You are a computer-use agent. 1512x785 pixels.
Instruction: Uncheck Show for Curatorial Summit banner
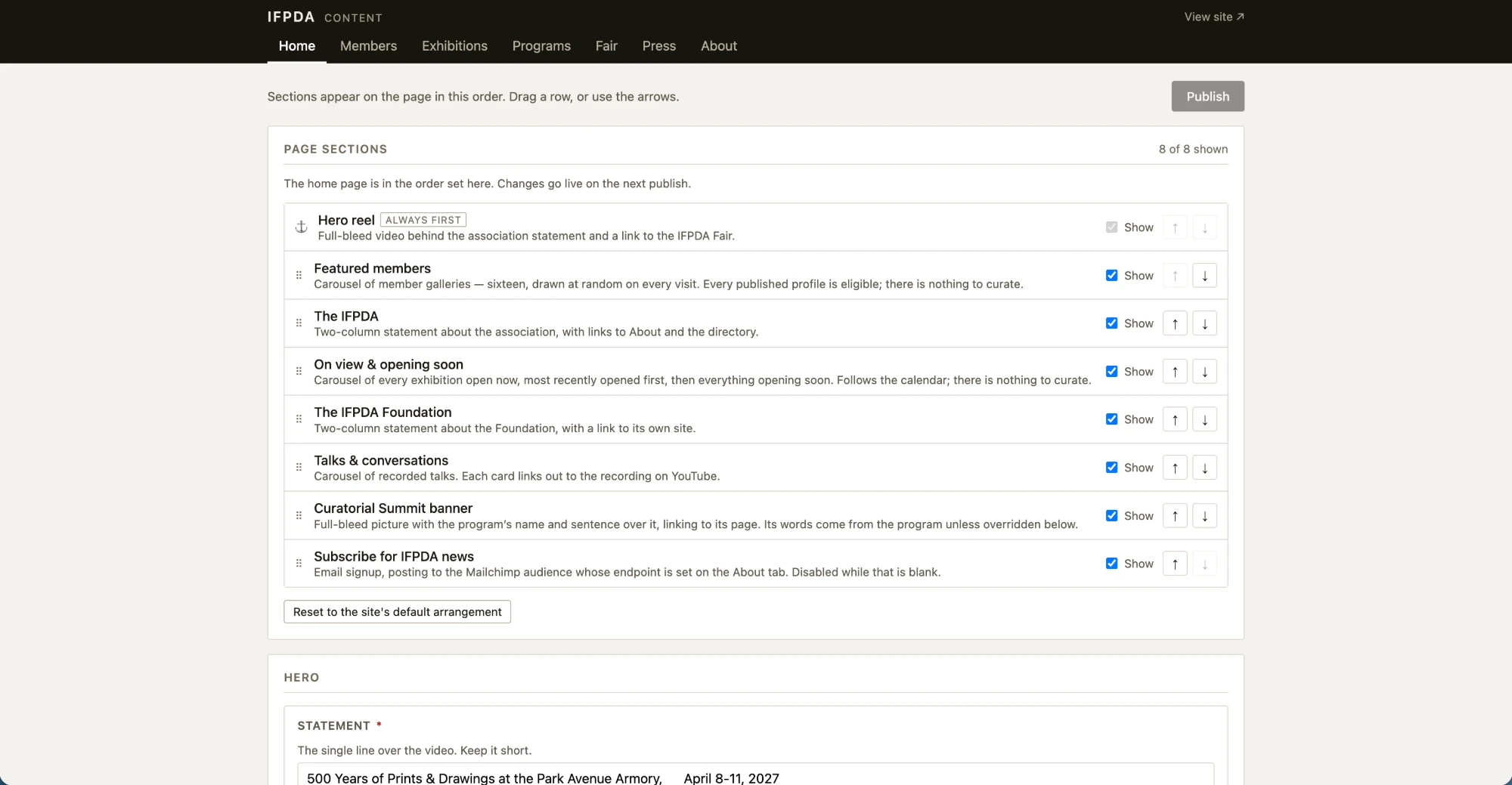[1111, 516]
